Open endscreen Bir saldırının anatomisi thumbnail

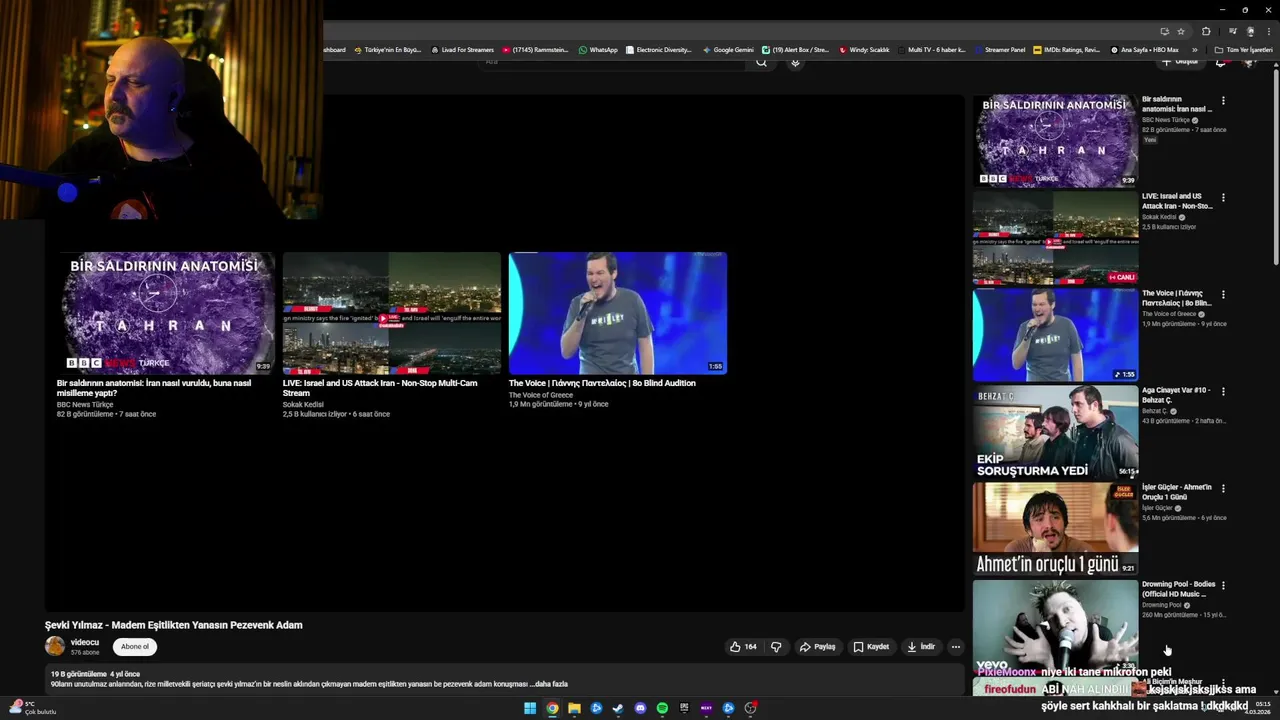click(x=166, y=313)
